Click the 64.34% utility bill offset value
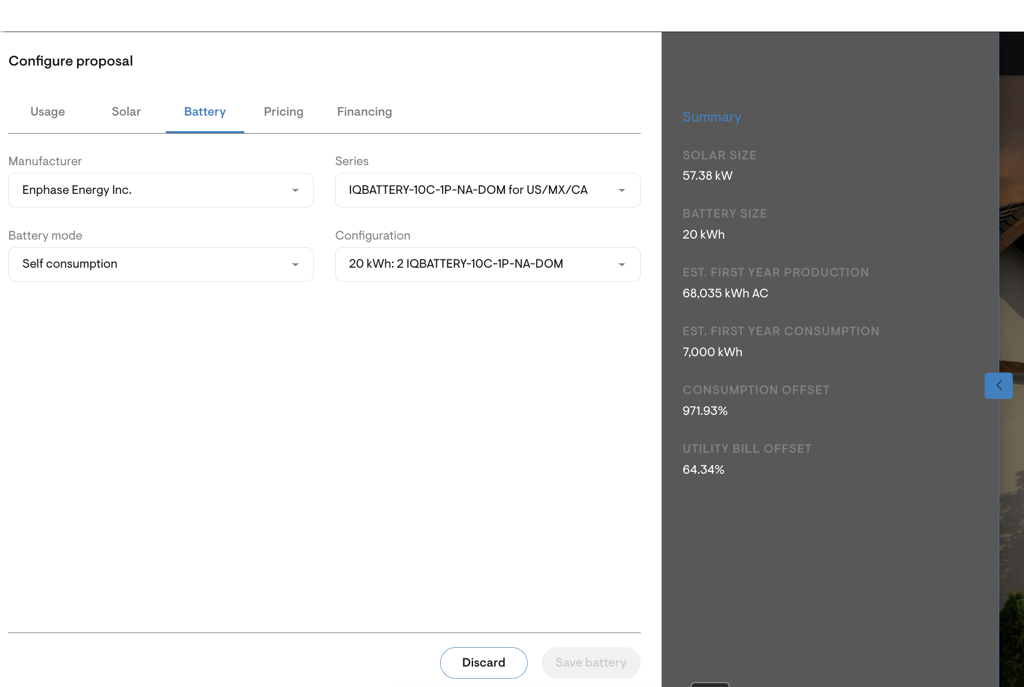 coord(703,470)
